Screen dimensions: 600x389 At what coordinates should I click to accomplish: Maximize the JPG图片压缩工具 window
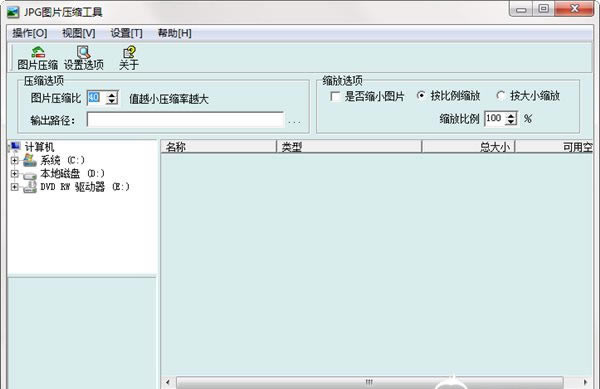click(543, 9)
